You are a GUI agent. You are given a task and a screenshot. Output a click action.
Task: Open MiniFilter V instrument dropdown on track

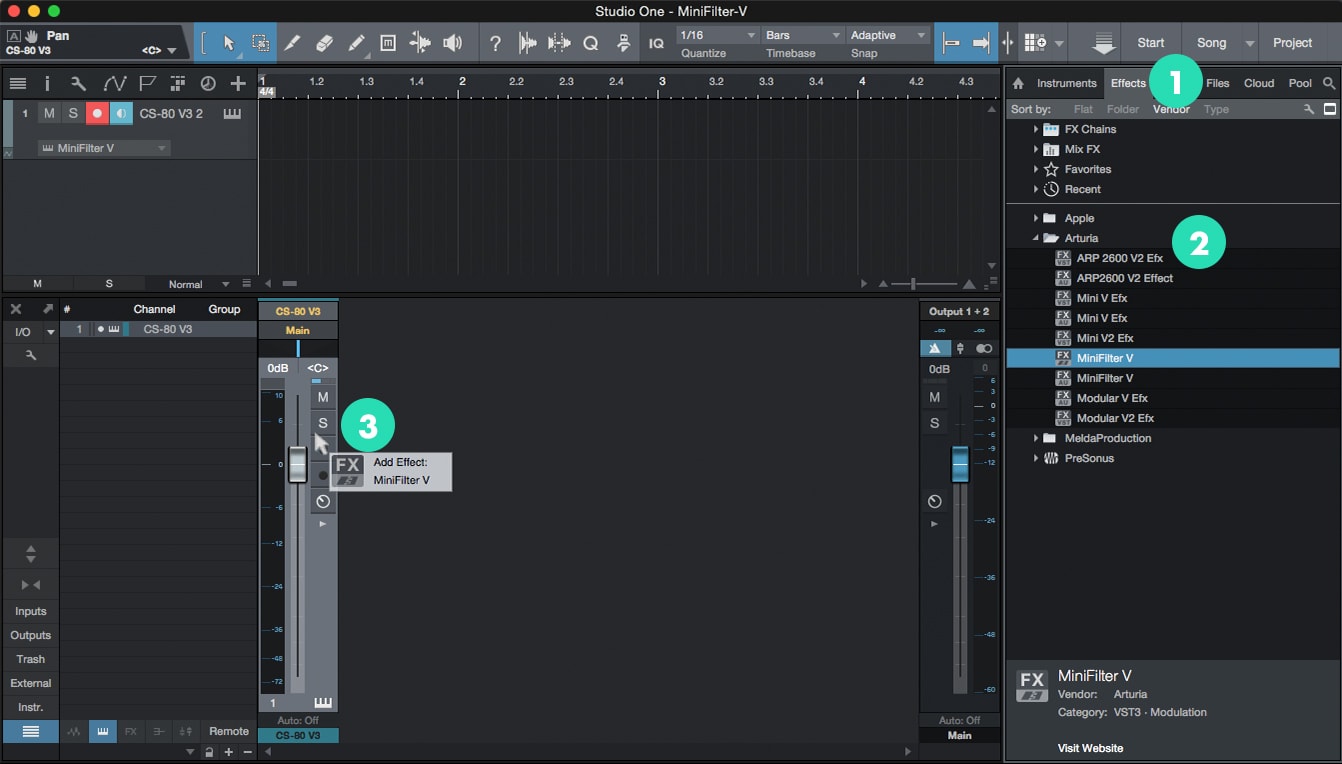(104, 148)
